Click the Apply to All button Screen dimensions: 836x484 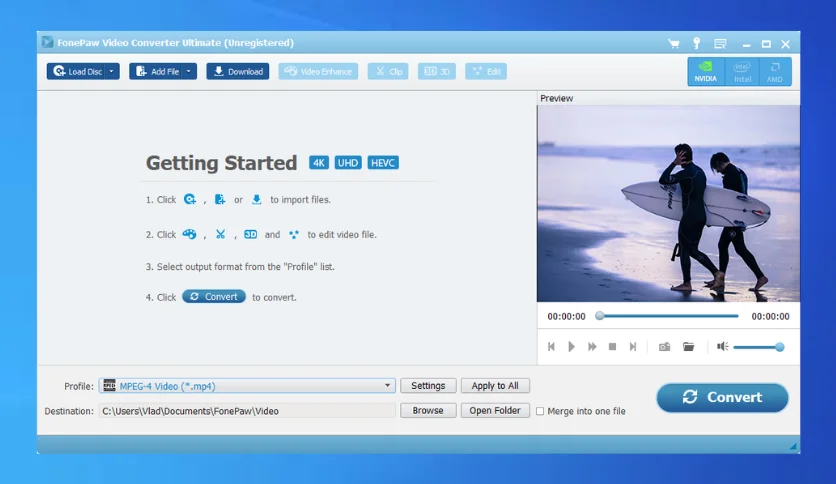(495, 385)
